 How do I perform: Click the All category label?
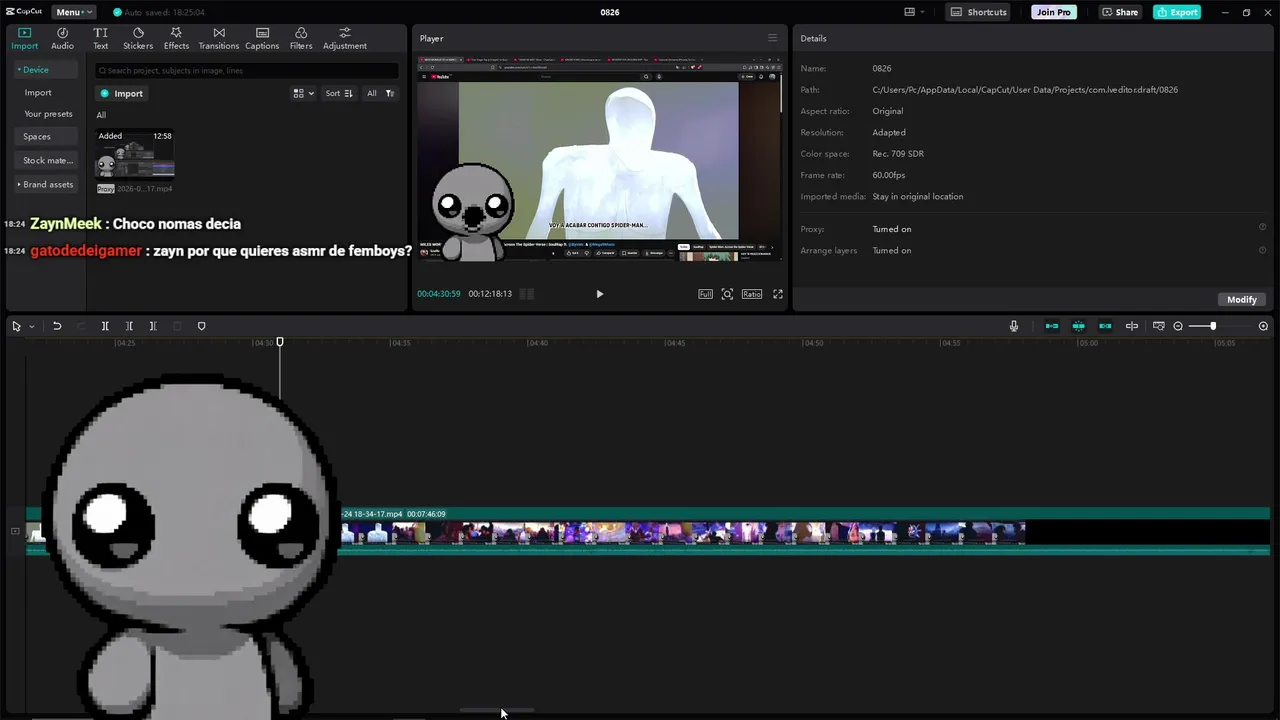tap(101, 115)
